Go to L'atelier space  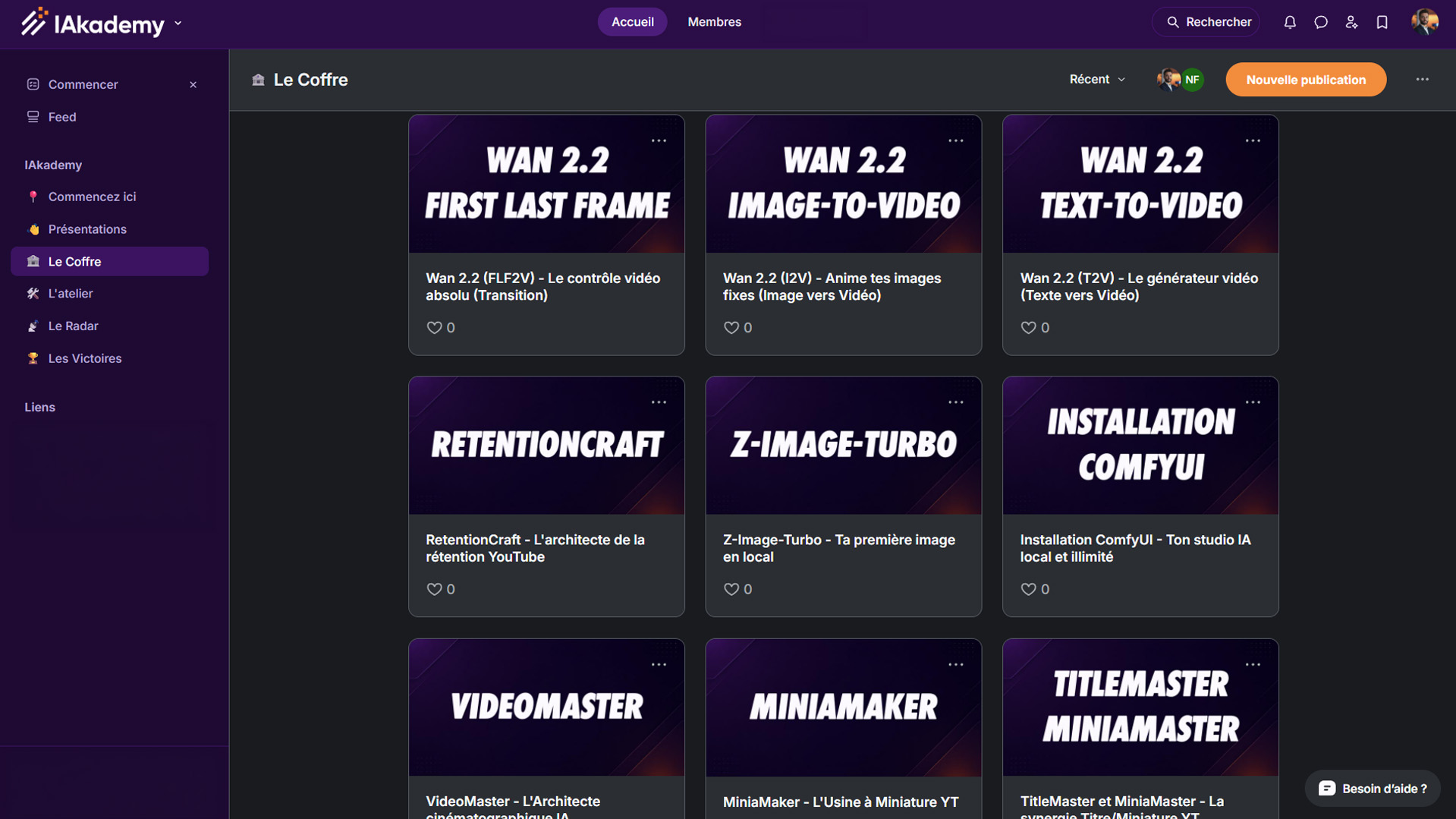click(109, 294)
